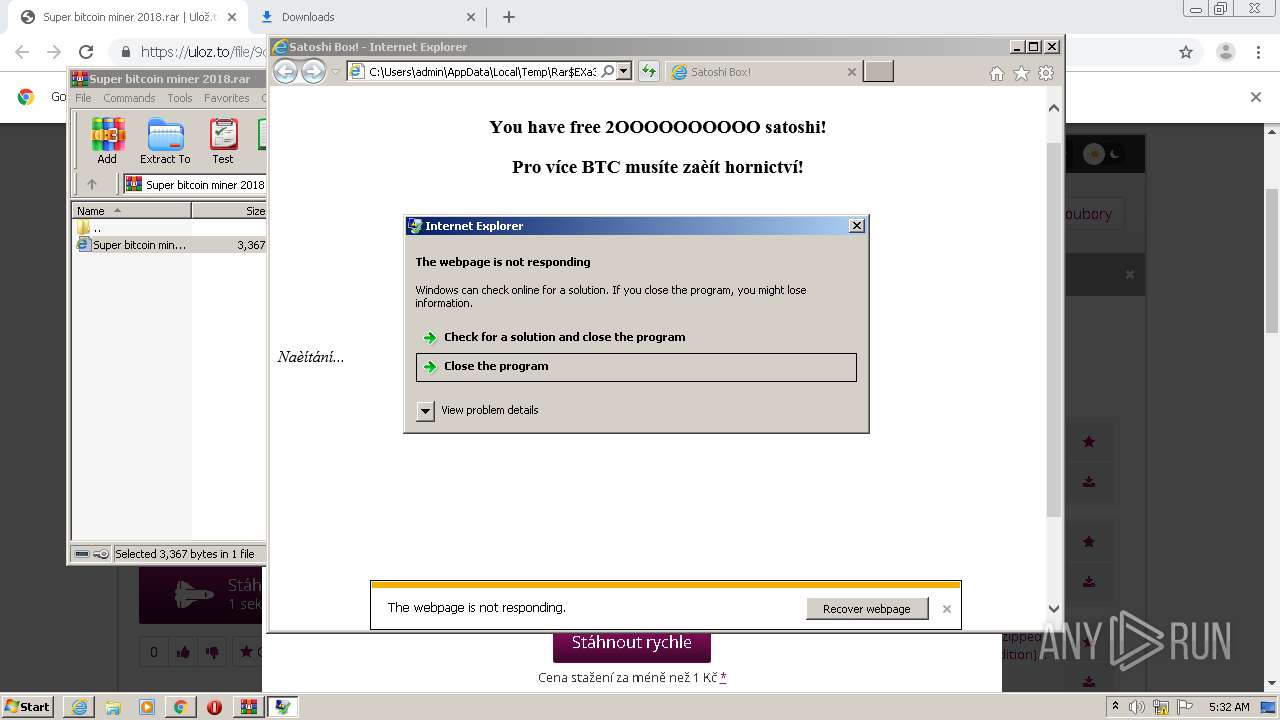Close the 'Satoshi Box!' IE tab
Screen dimensions: 1280x720
click(x=852, y=72)
